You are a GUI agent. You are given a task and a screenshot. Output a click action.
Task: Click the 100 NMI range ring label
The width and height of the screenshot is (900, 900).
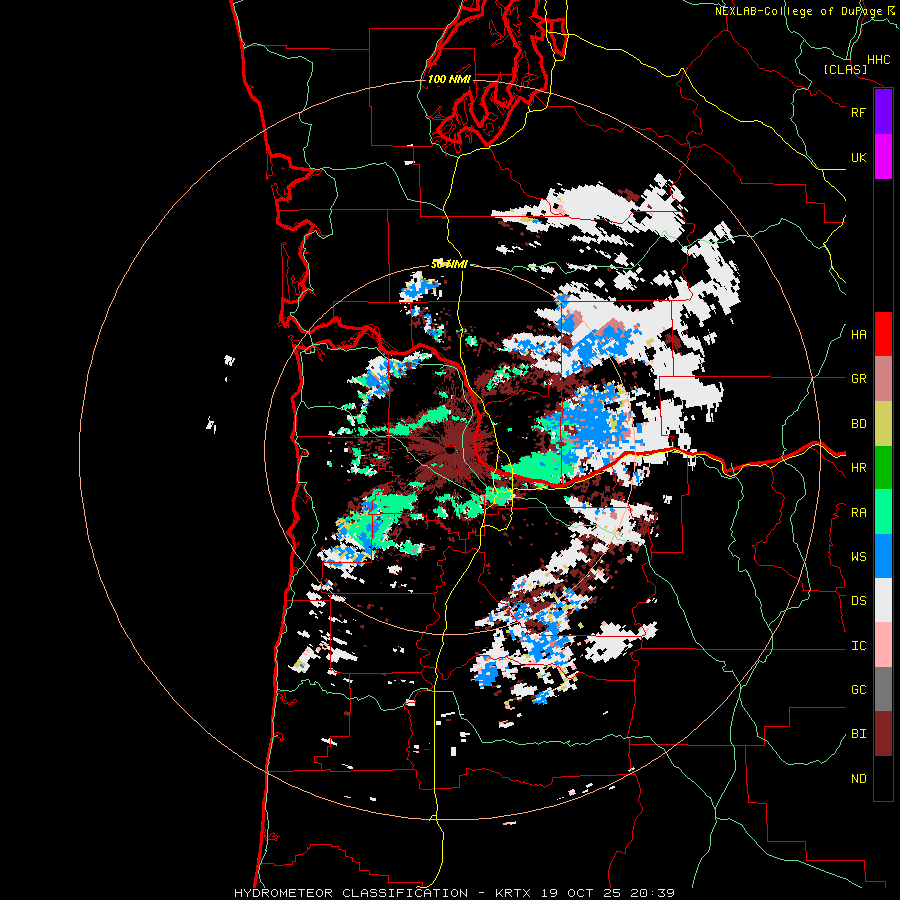449,79
